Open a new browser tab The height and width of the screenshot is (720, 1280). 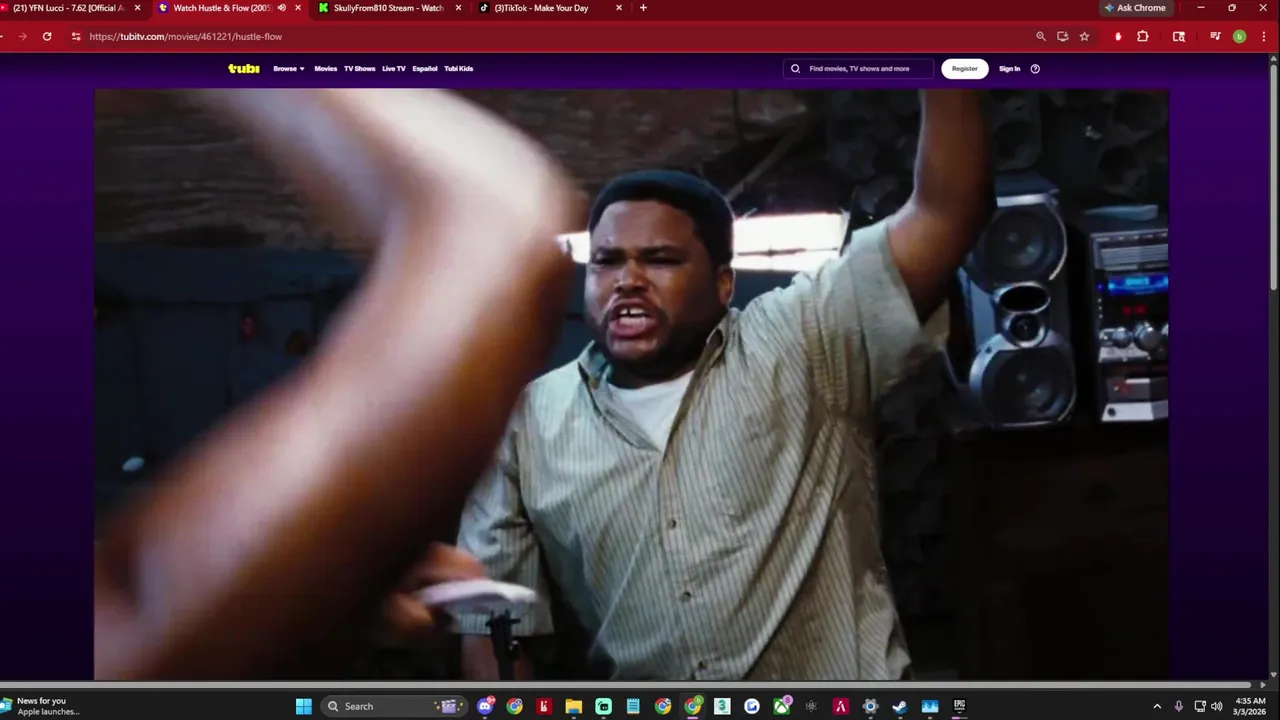pos(643,8)
